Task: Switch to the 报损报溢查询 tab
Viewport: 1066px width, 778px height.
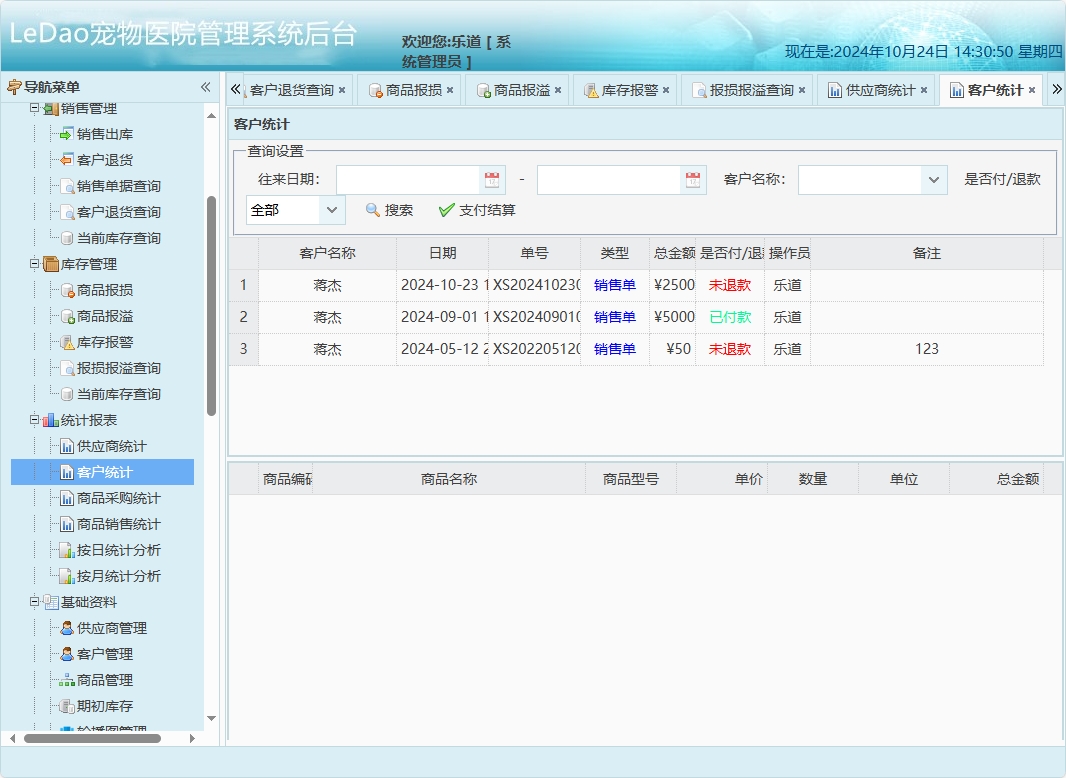Action: 751,89
